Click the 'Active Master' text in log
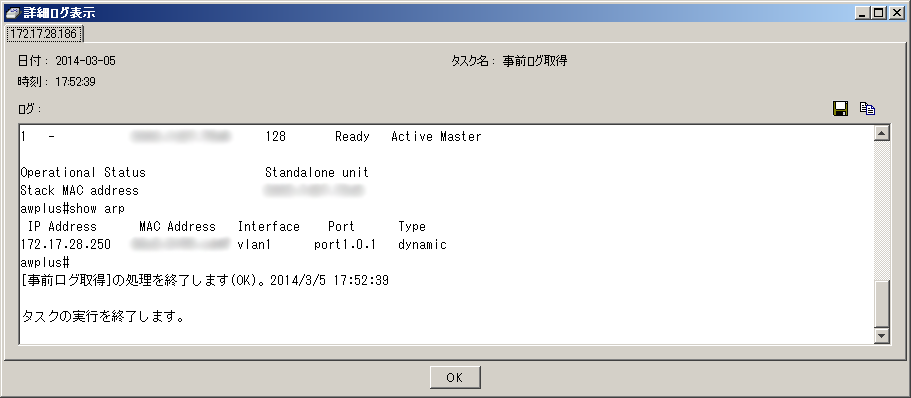This screenshot has height=398, width=911. (x=436, y=137)
